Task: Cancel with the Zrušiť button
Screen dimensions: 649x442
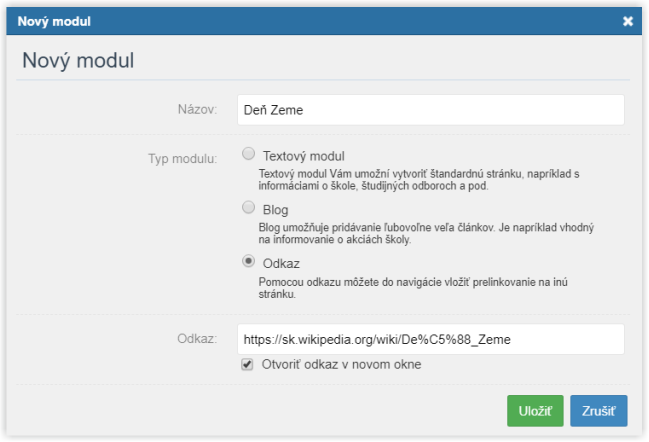Action: (x=599, y=411)
